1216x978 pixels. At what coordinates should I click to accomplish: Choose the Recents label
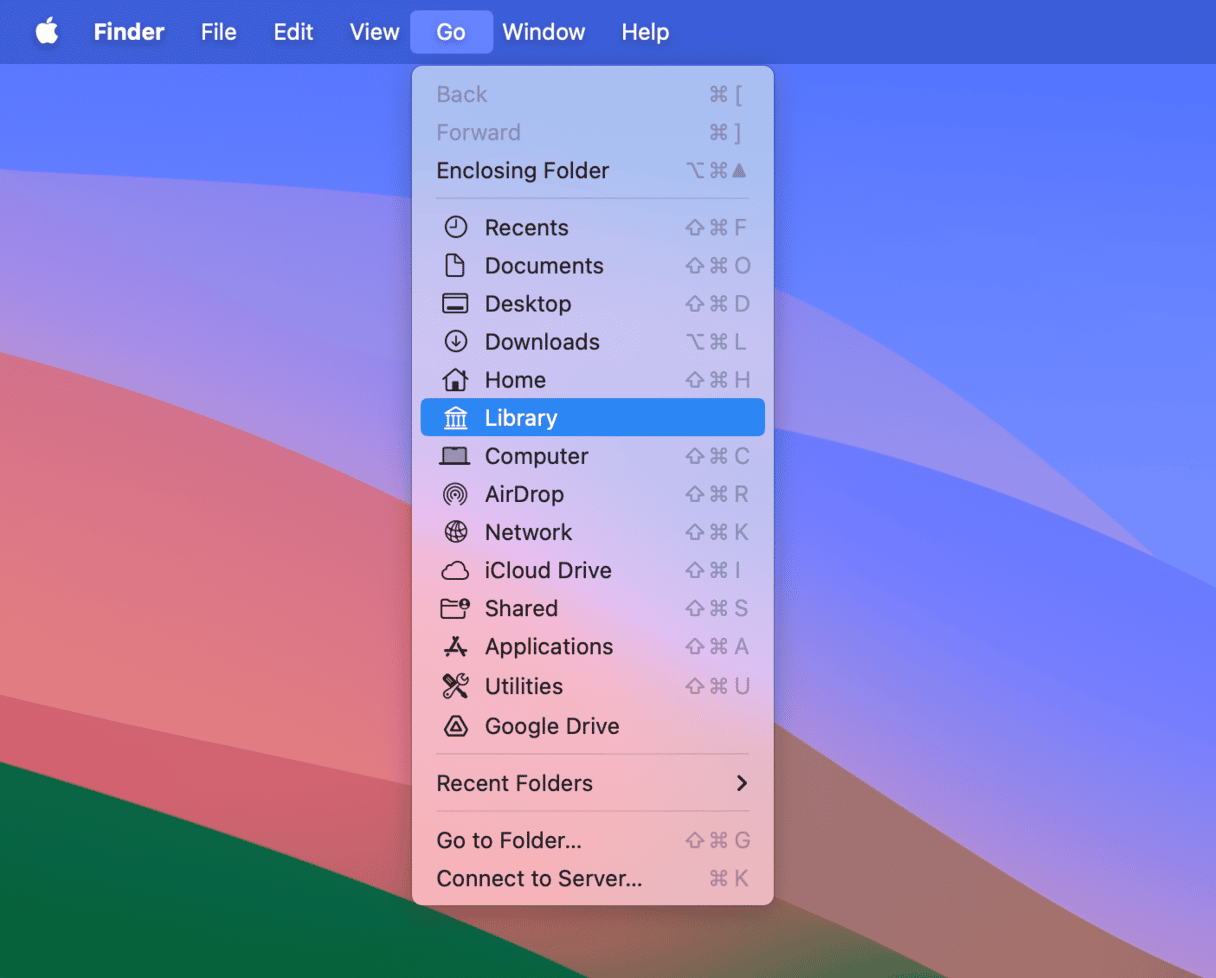pyautogui.click(x=526, y=228)
